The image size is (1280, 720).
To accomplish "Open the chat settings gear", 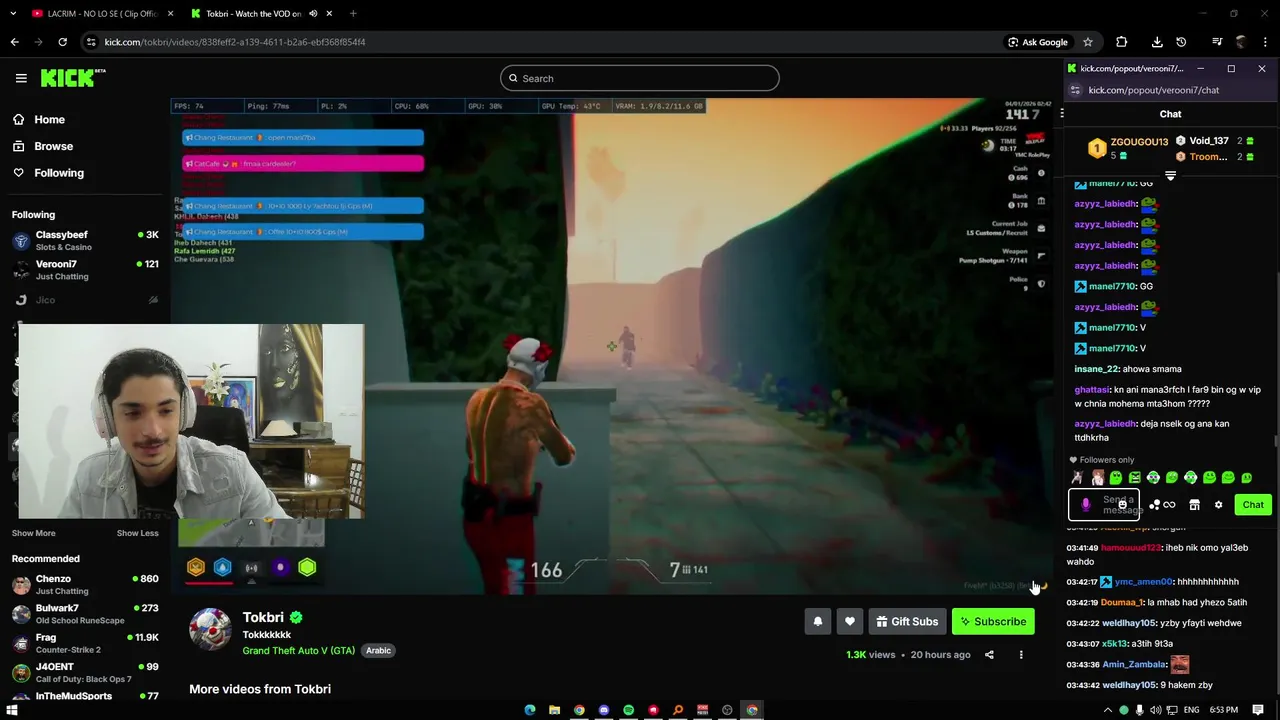I will pos(1218,505).
